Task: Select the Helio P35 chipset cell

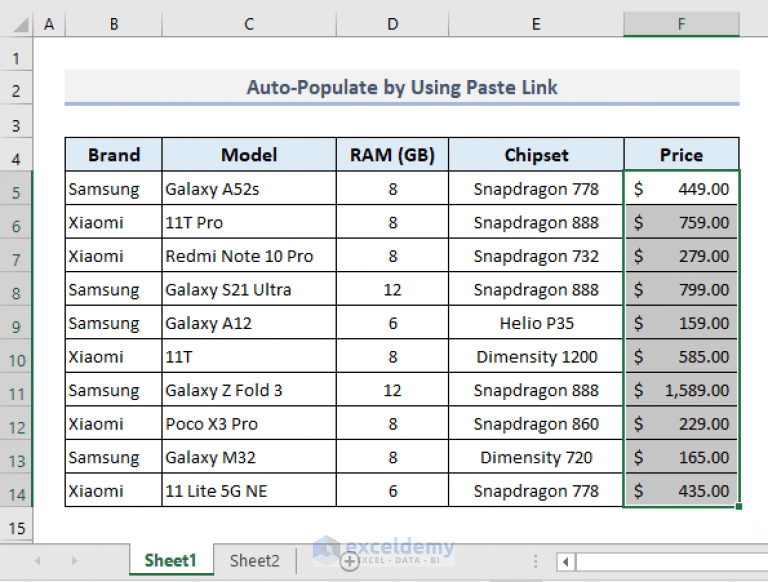Action: pyautogui.click(x=536, y=323)
